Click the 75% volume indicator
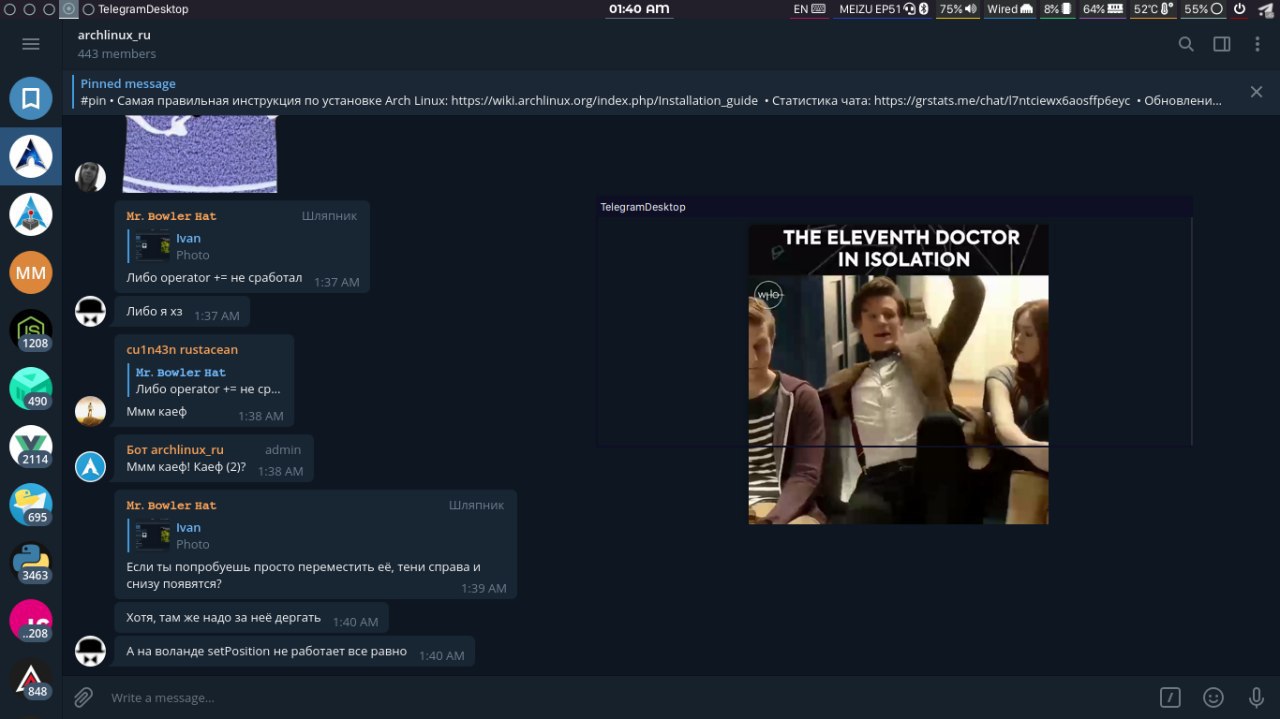 (958, 9)
